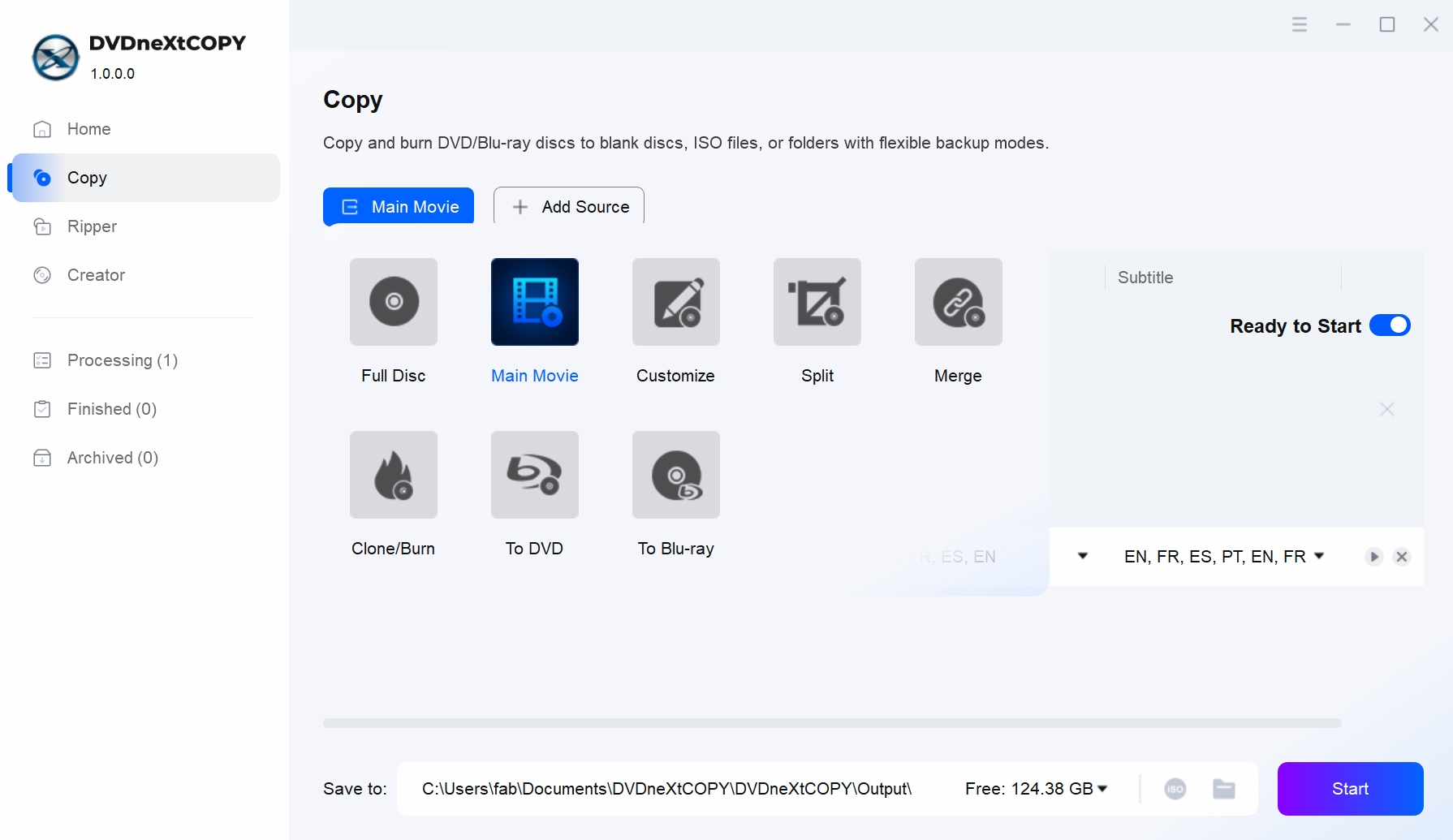Click the Customize label text
Image resolution: width=1453 pixels, height=840 pixels.
[x=675, y=376]
